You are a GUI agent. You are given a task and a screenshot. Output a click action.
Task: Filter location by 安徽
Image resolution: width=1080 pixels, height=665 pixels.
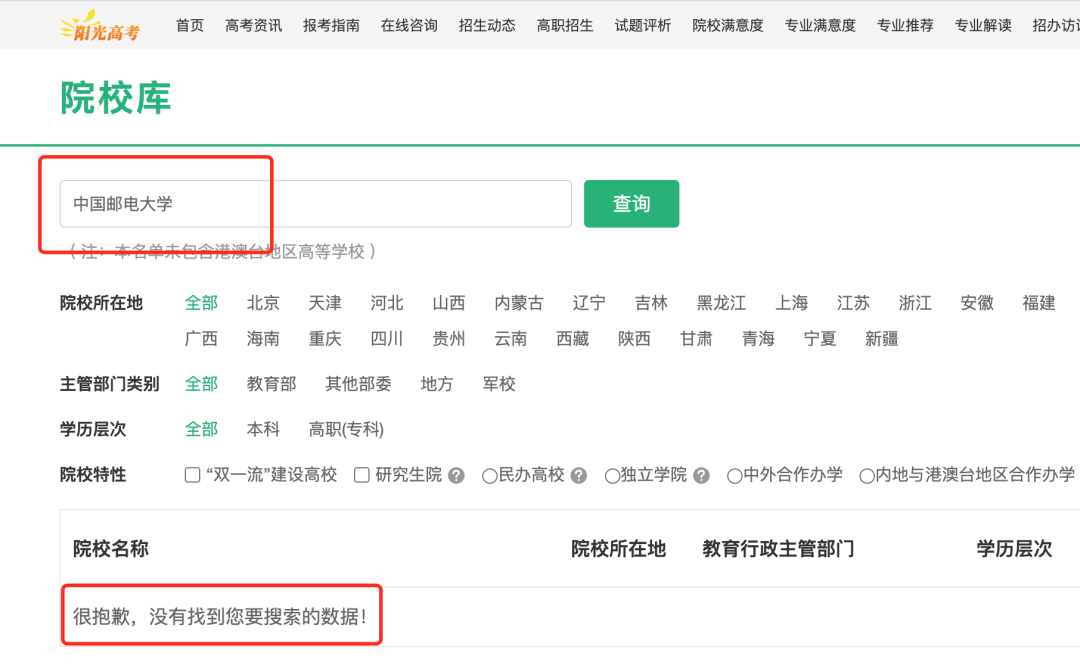pyautogui.click(x=977, y=303)
